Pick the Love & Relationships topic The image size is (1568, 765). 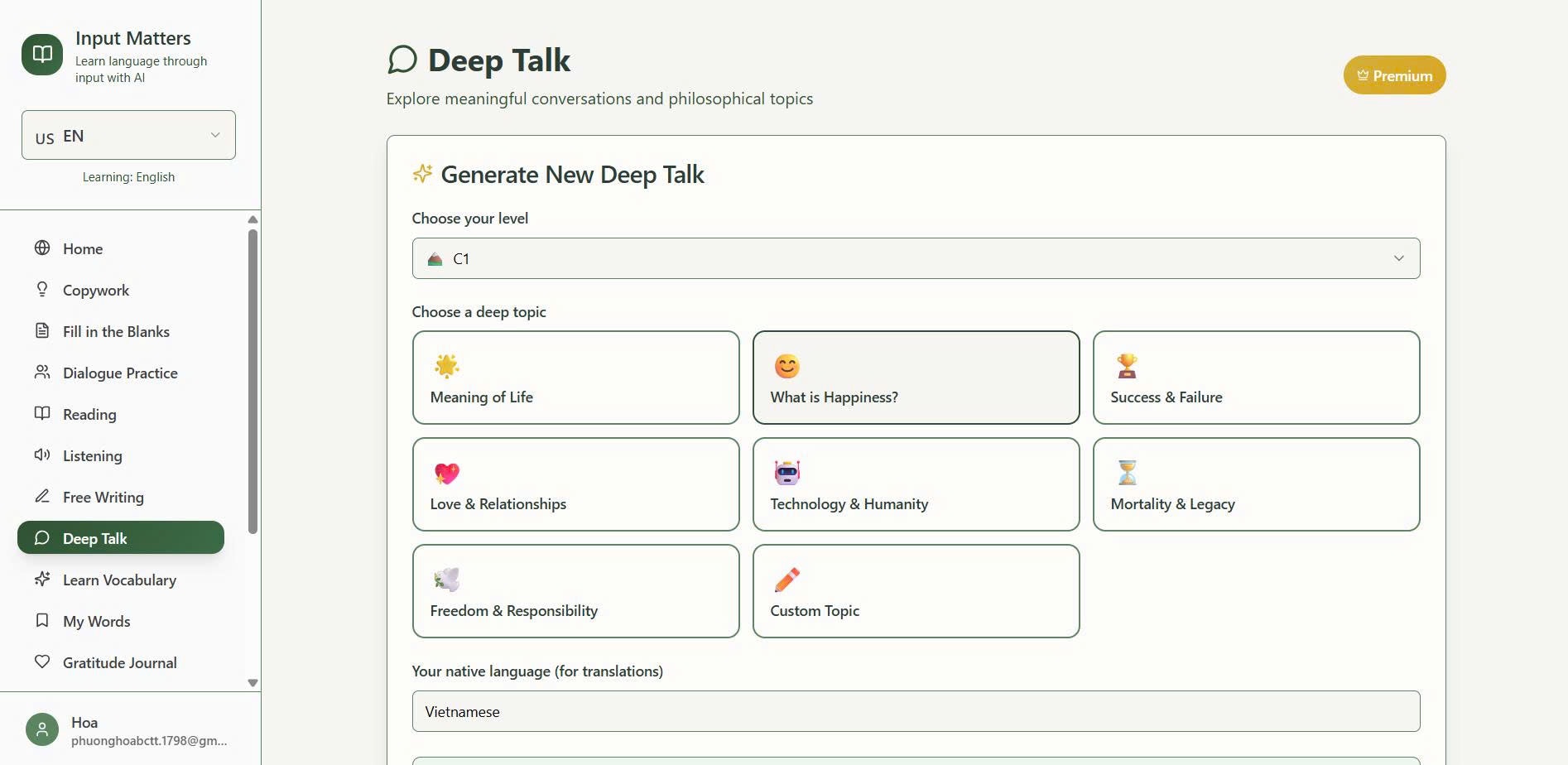click(575, 484)
